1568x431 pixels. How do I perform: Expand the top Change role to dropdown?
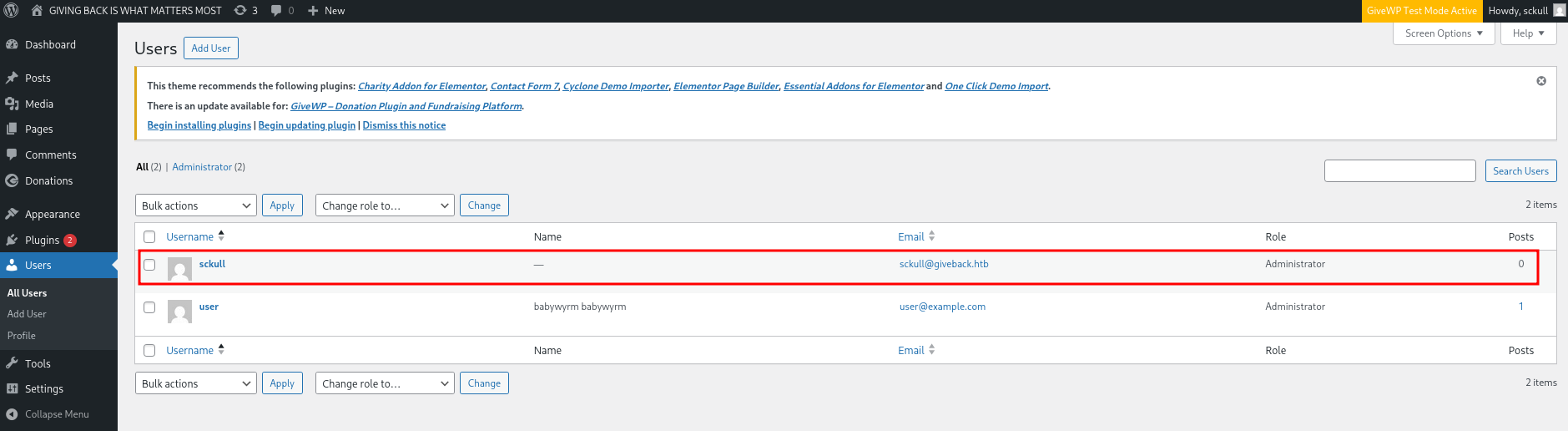(385, 205)
